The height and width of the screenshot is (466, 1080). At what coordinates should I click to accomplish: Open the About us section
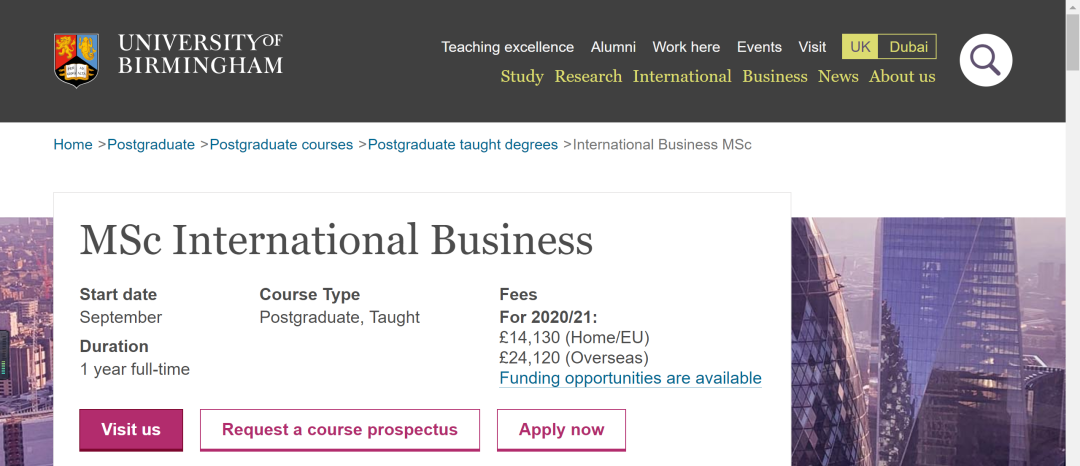click(x=902, y=76)
